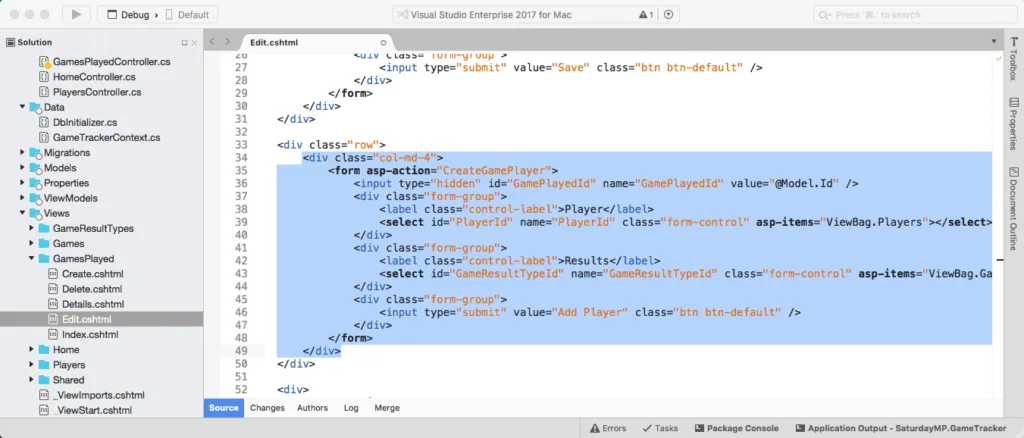
Task: Open the Tasks pad
Action: [x=660, y=428]
